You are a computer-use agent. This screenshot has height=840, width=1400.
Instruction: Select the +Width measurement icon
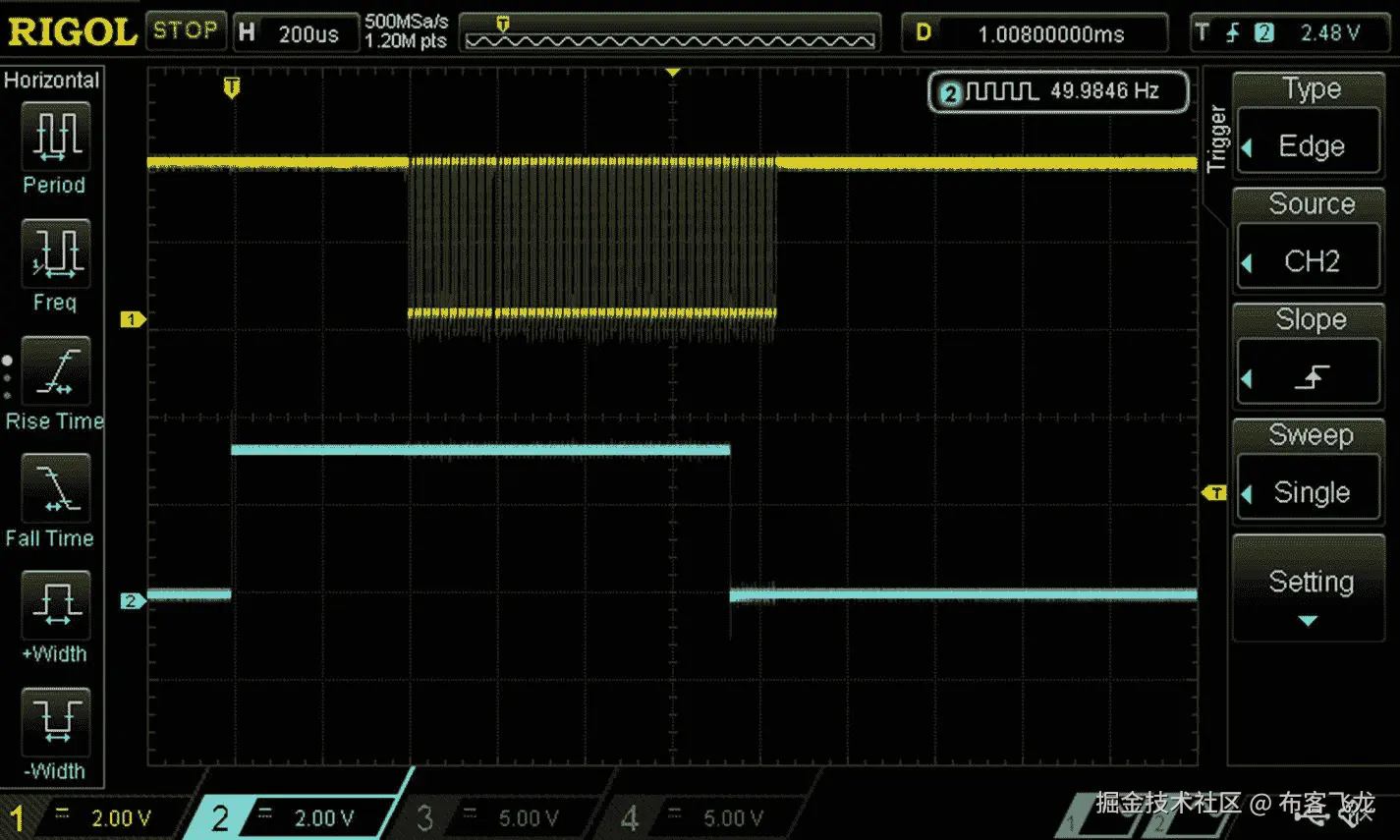point(56,604)
